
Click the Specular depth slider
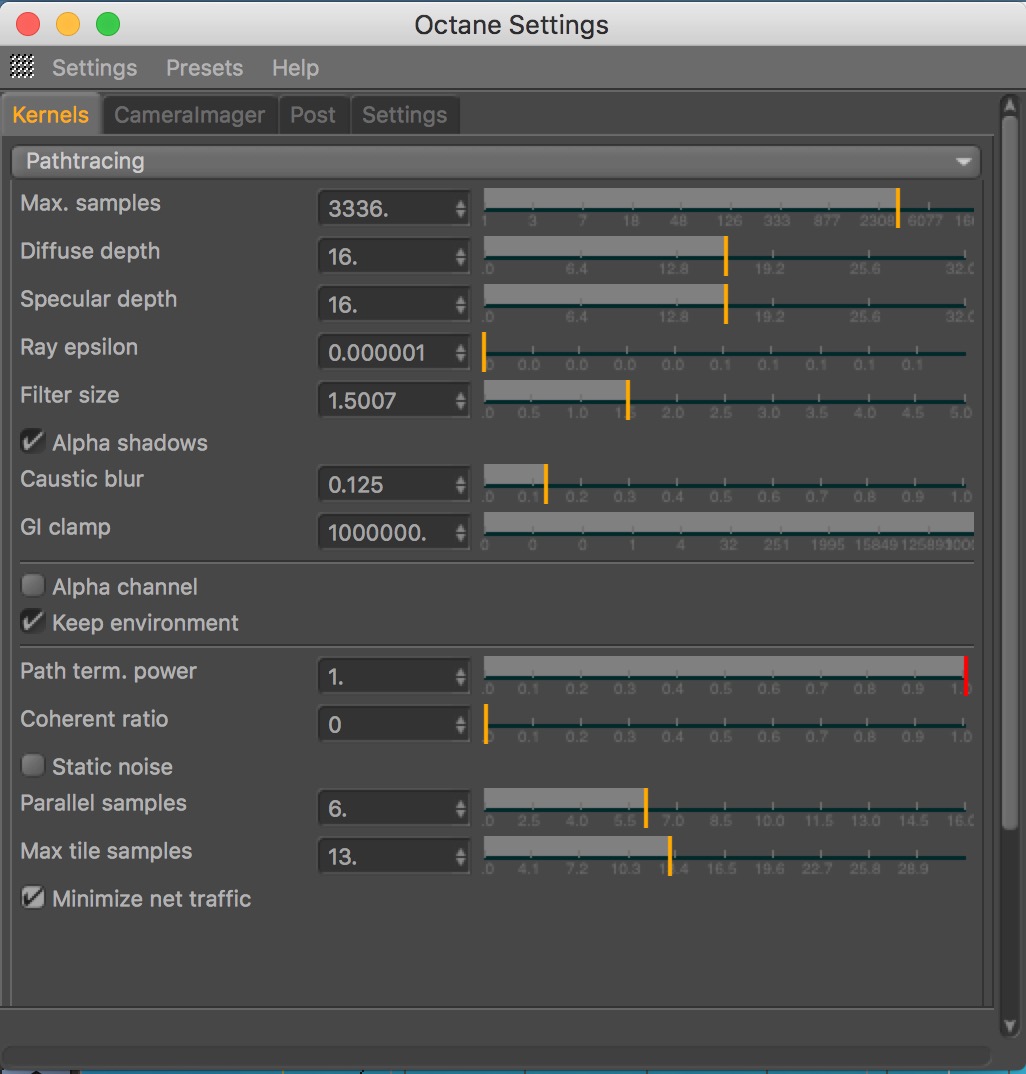(x=729, y=304)
